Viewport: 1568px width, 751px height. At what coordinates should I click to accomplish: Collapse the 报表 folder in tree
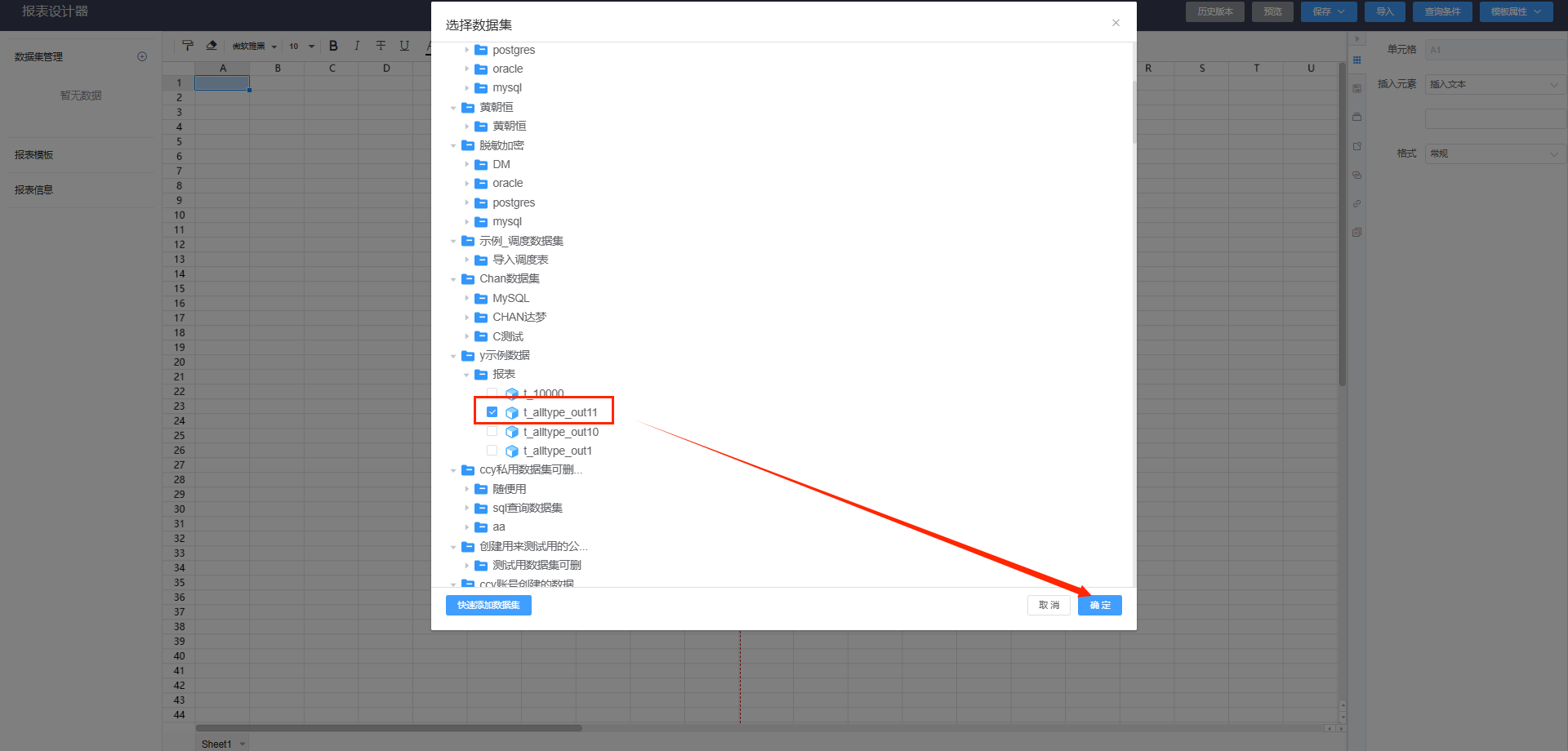[467, 375]
